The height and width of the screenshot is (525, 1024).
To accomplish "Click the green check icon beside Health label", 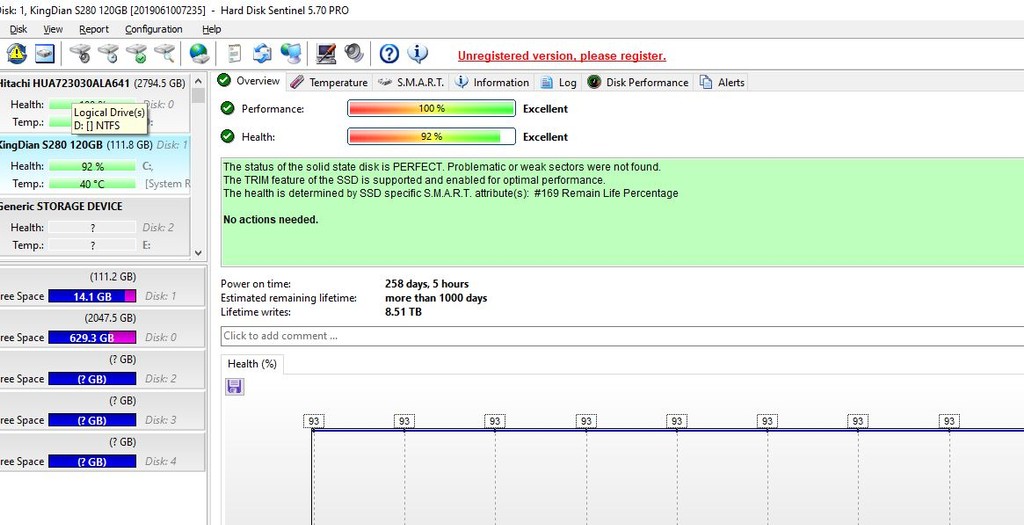I will pos(227,136).
